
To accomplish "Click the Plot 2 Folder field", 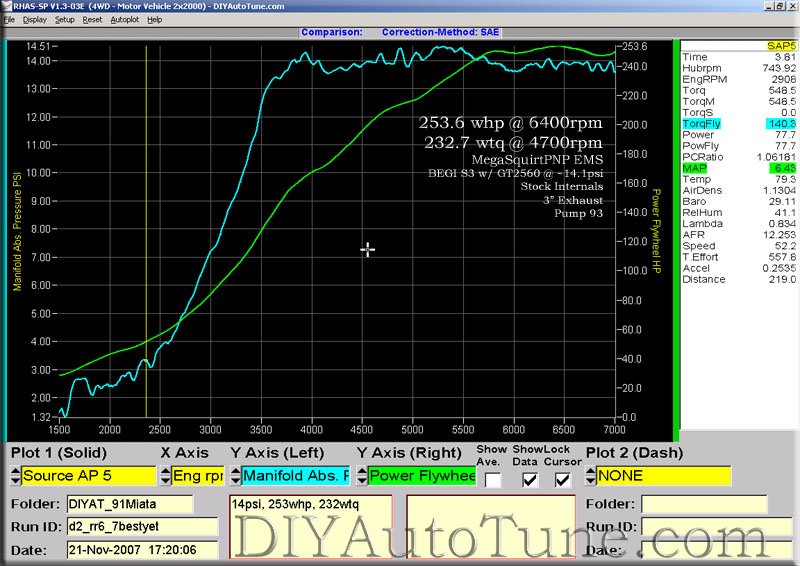I will click(704, 504).
